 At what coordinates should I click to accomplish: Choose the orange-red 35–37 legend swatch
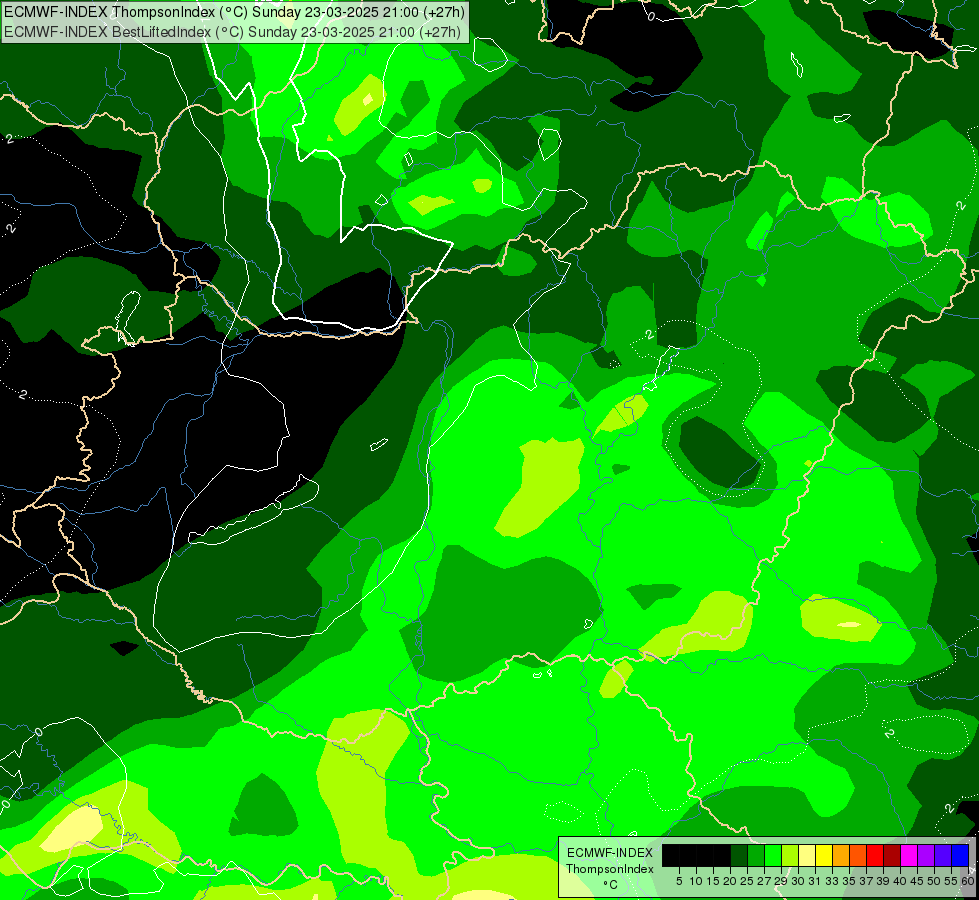click(x=858, y=855)
